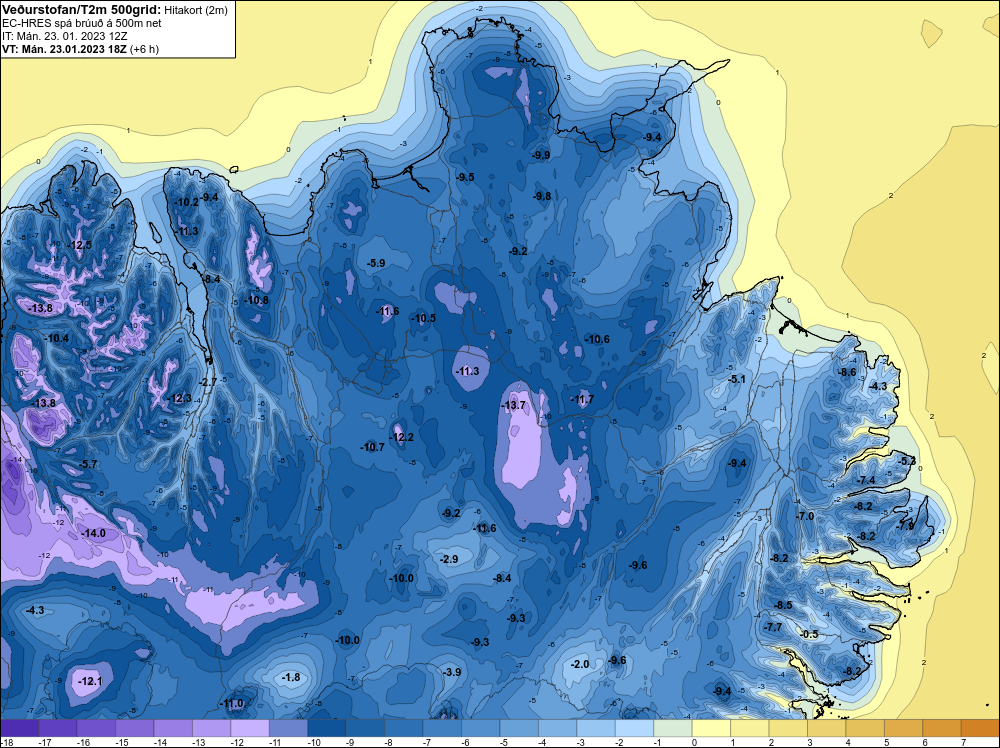This screenshot has height=748, width=1000.
Task: Click the -5.3 temperature value
Action: click(x=907, y=461)
